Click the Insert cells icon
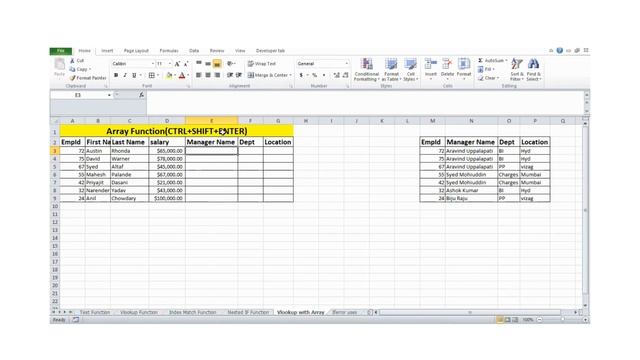 pyautogui.click(x=431, y=64)
